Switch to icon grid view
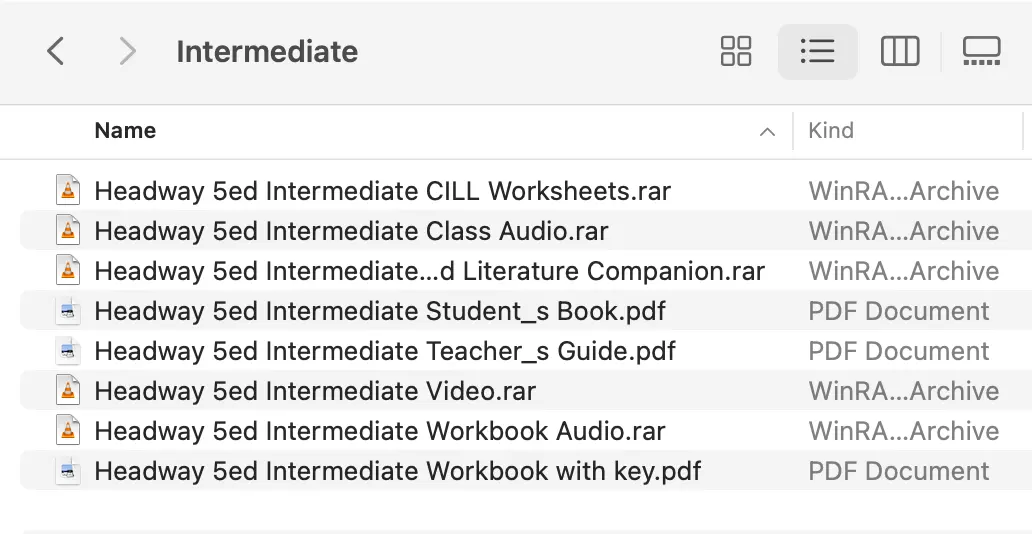This screenshot has height=534, width=1032. [x=736, y=51]
